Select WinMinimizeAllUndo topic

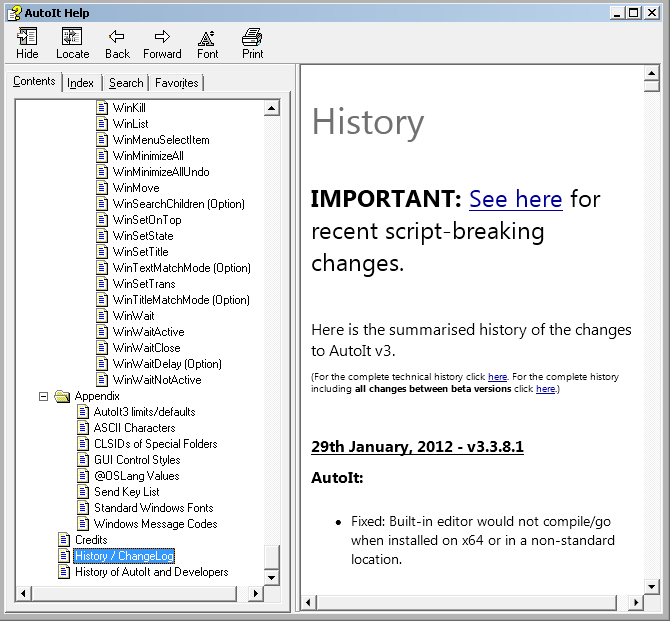pyautogui.click(x=161, y=172)
